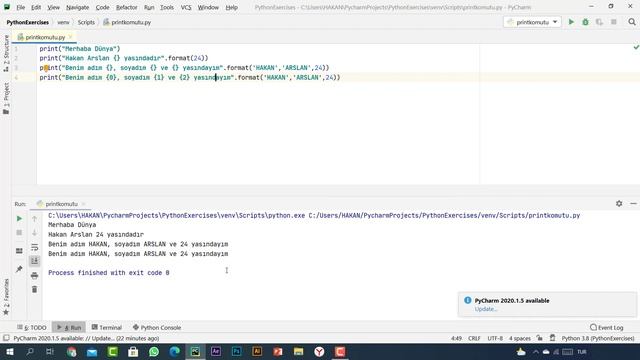Click script path link in Run output
The height and width of the screenshot is (360, 640).
tap(444, 216)
